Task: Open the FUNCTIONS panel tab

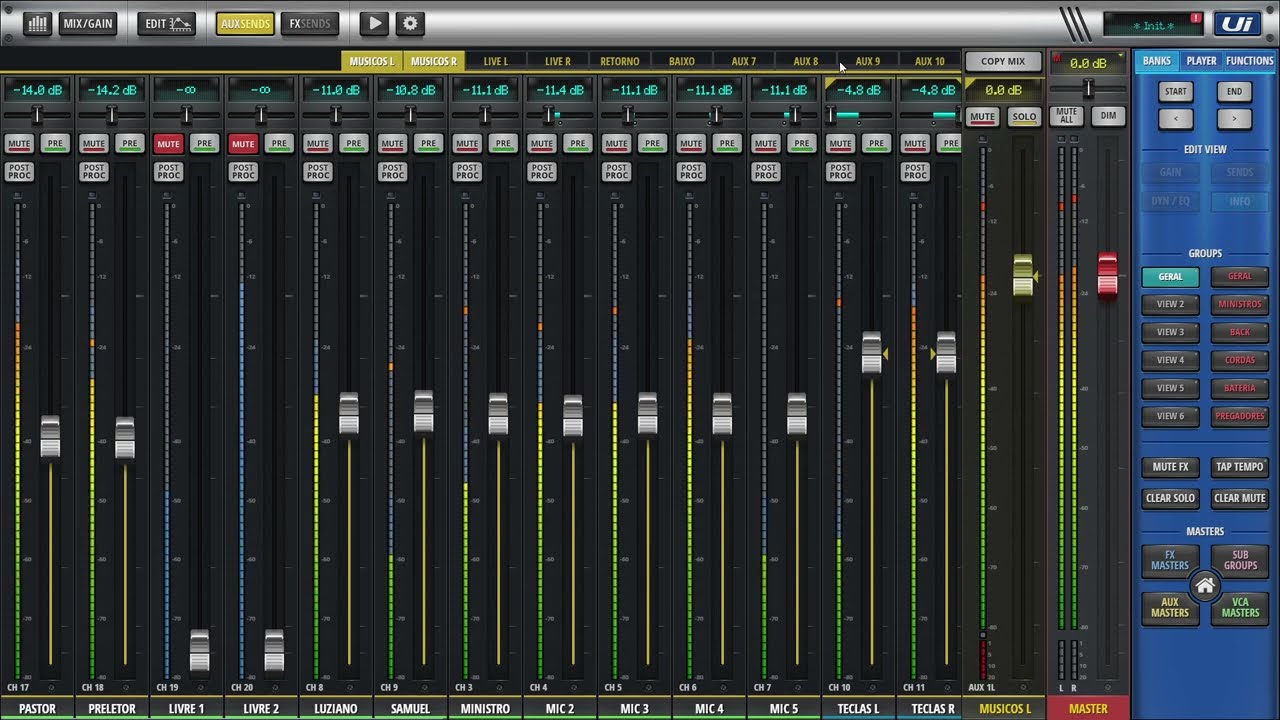Action: click(x=1250, y=61)
